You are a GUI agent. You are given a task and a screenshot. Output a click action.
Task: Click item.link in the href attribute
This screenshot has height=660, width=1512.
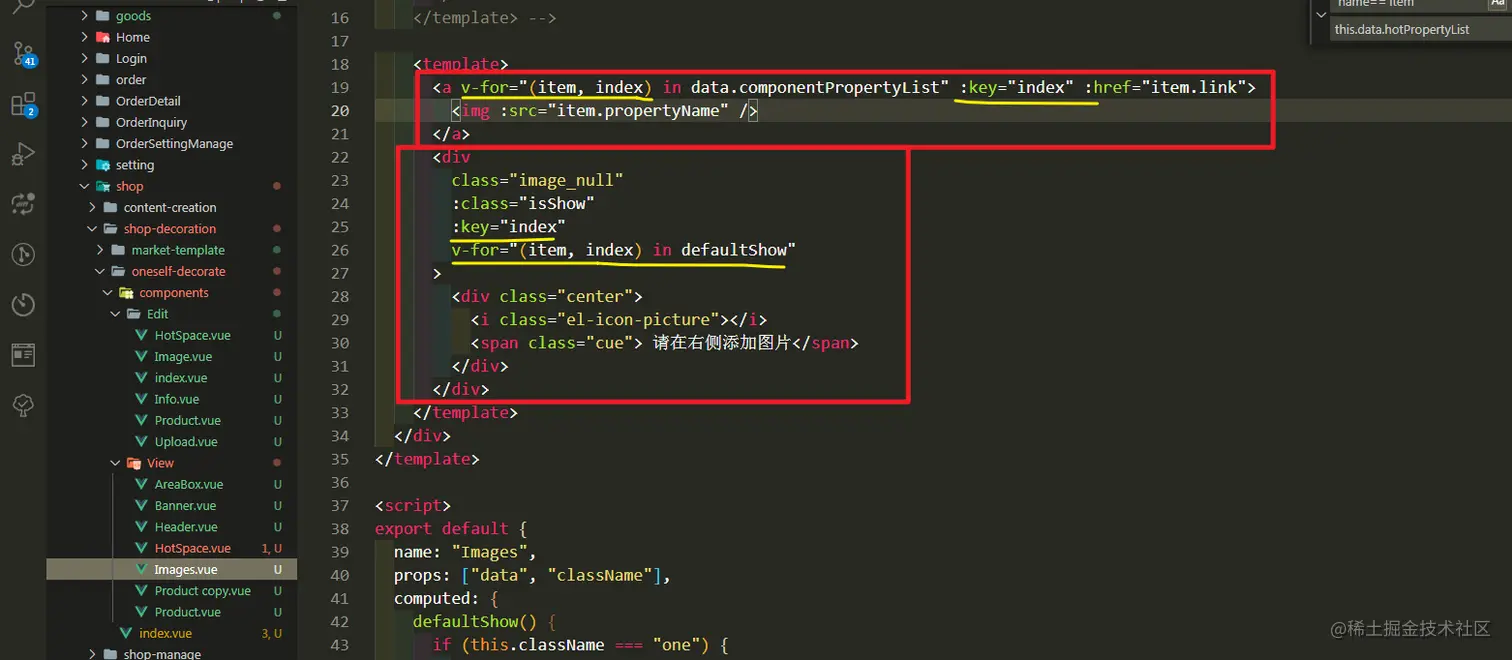pyautogui.click(x=1194, y=88)
